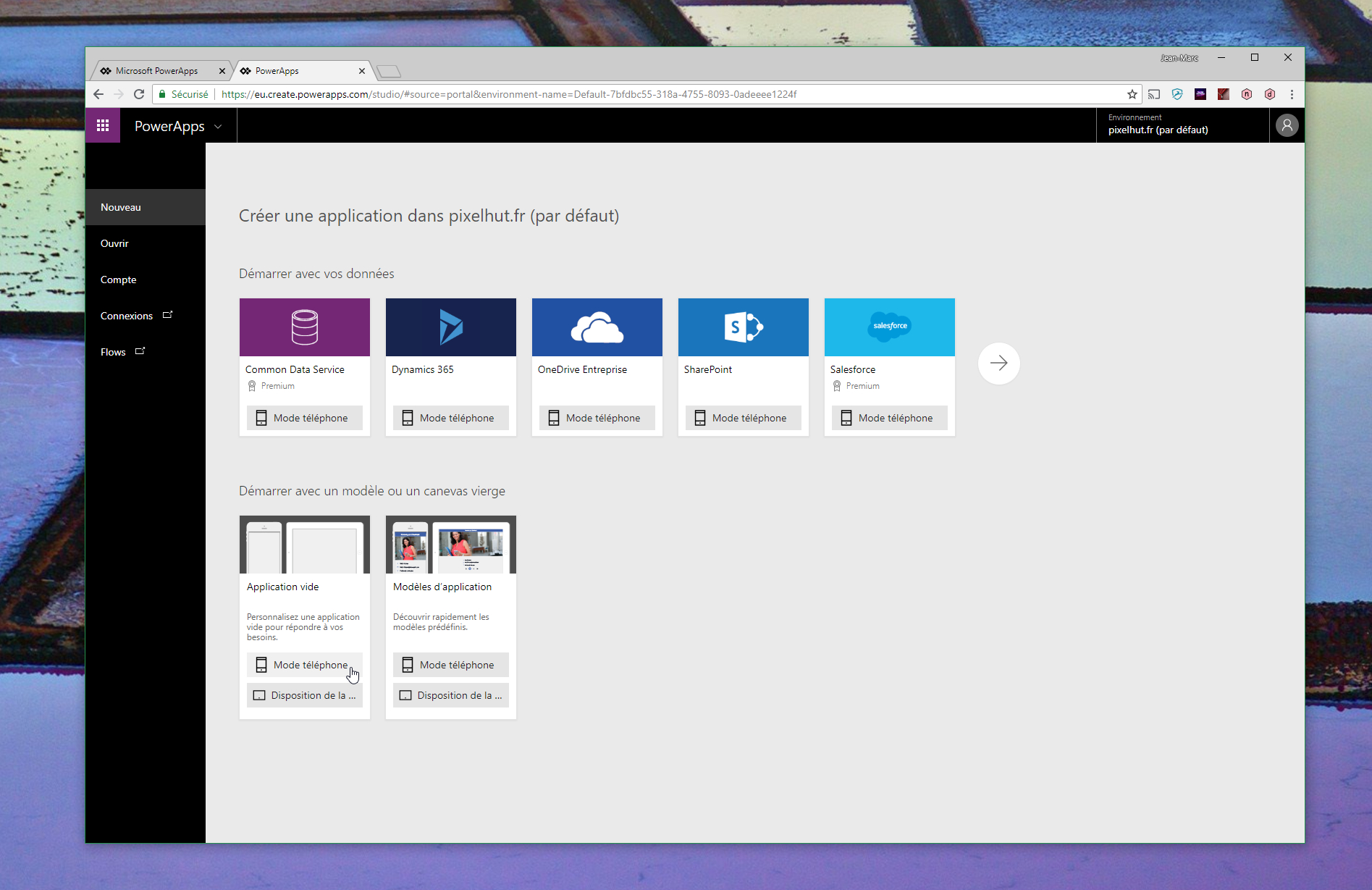Choose Mode téléphone under Salesforce
This screenshot has width=1372, height=890.
[x=890, y=418]
